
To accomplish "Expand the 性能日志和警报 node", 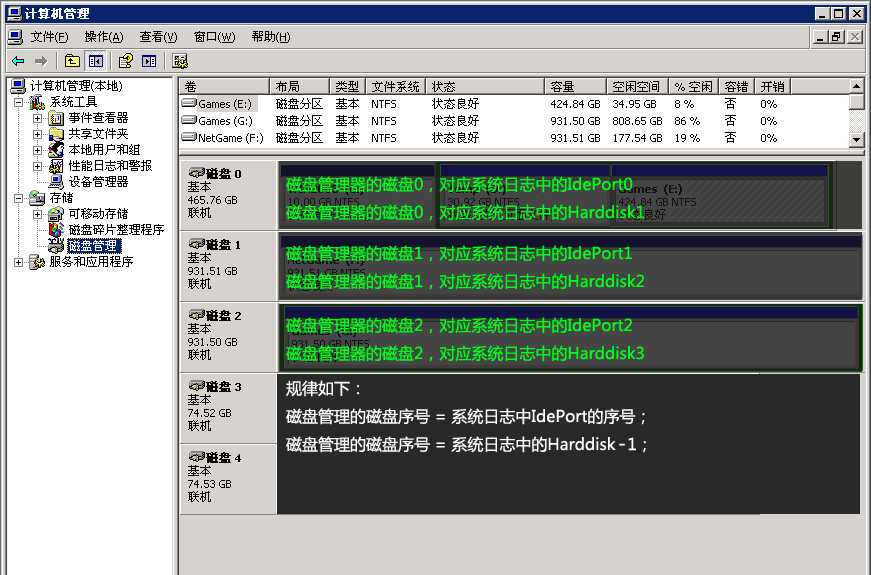I will (x=37, y=166).
